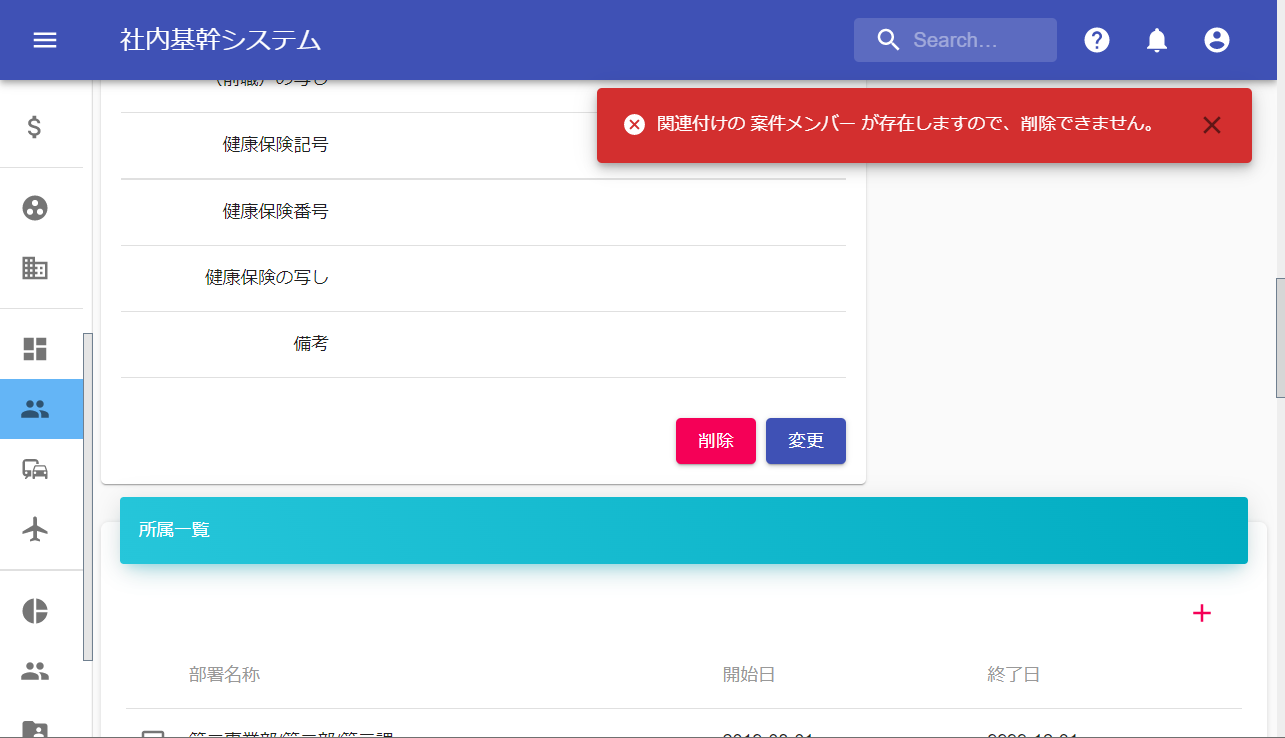1285x738 pixels.
Task: Click the dollar sign sidebar icon
Action: point(35,128)
